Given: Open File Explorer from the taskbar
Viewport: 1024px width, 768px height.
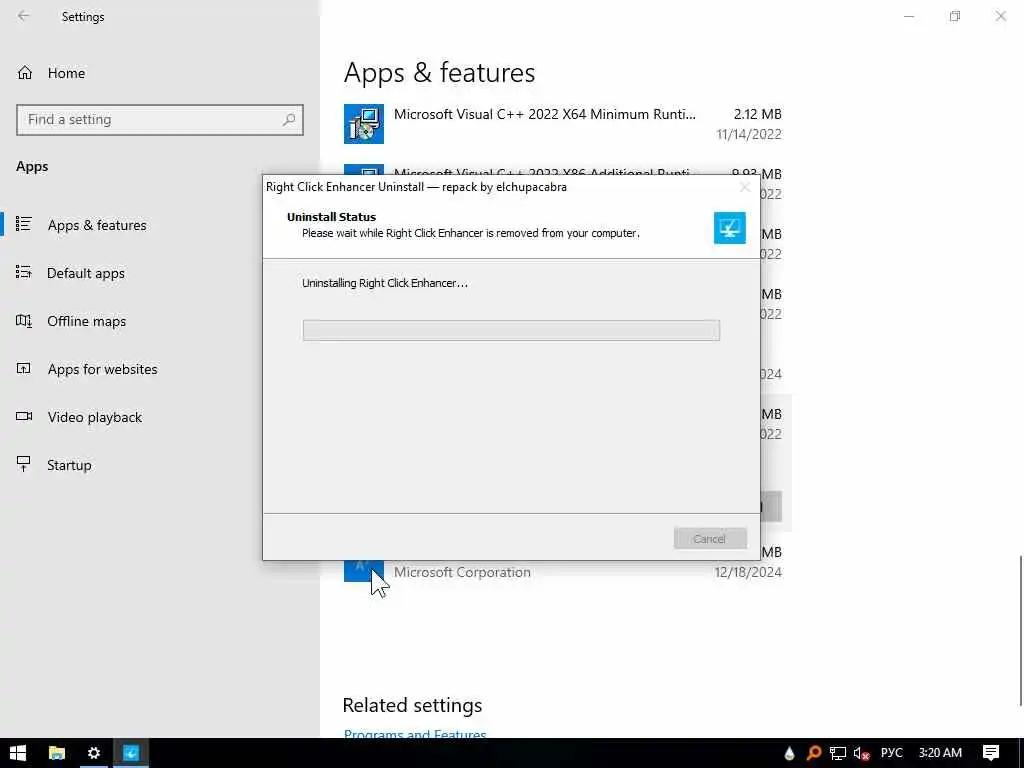Looking at the screenshot, I should coord(57,753).
